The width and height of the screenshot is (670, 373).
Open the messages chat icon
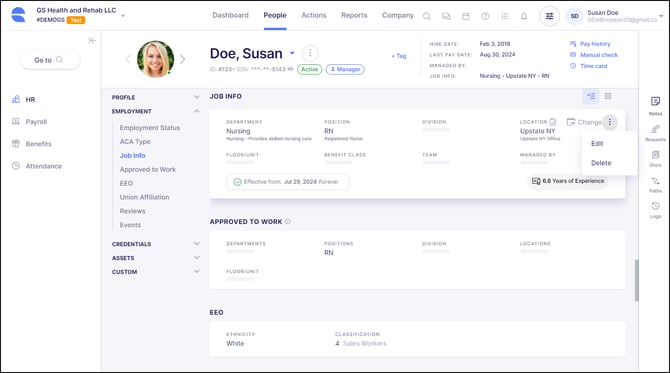pos(446,16)
